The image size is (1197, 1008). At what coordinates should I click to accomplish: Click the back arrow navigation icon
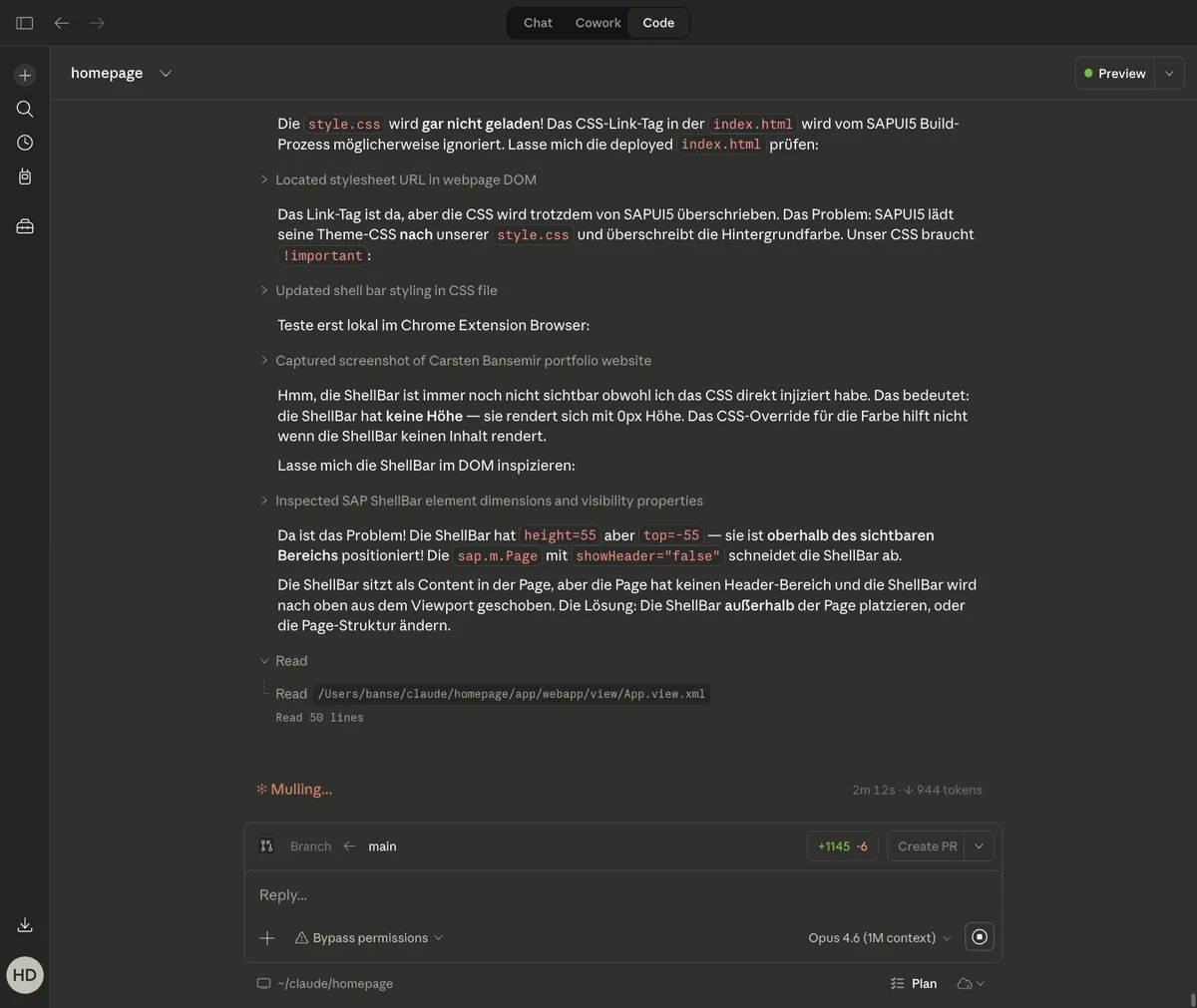pos(62,23)
